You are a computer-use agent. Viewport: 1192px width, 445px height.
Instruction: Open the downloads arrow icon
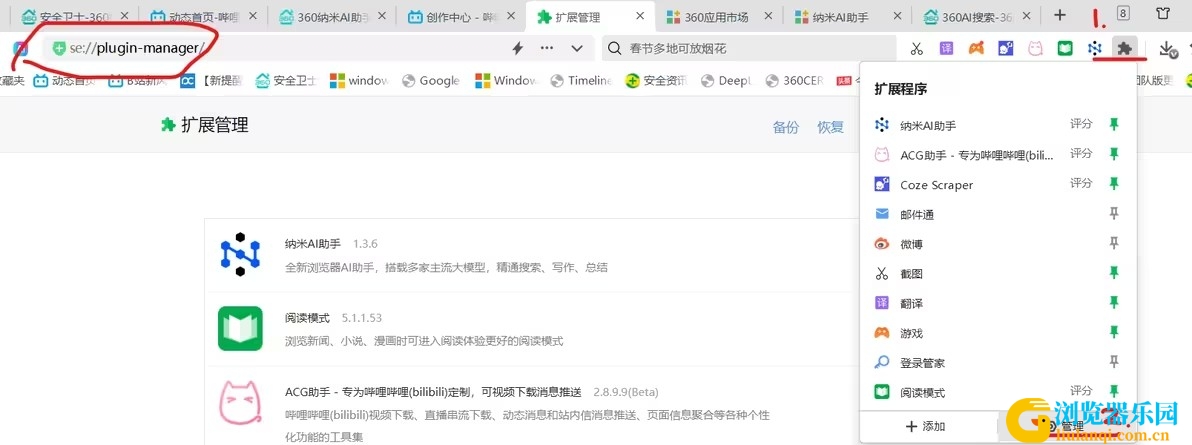click(x=1168, y=49)
